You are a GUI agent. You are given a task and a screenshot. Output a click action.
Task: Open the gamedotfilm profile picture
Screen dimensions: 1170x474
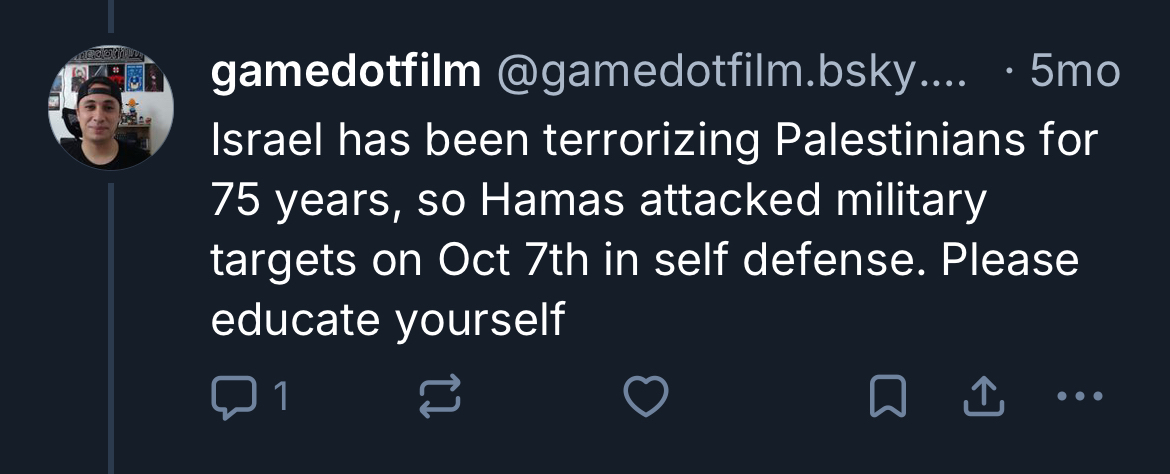[x=111, y=107]
